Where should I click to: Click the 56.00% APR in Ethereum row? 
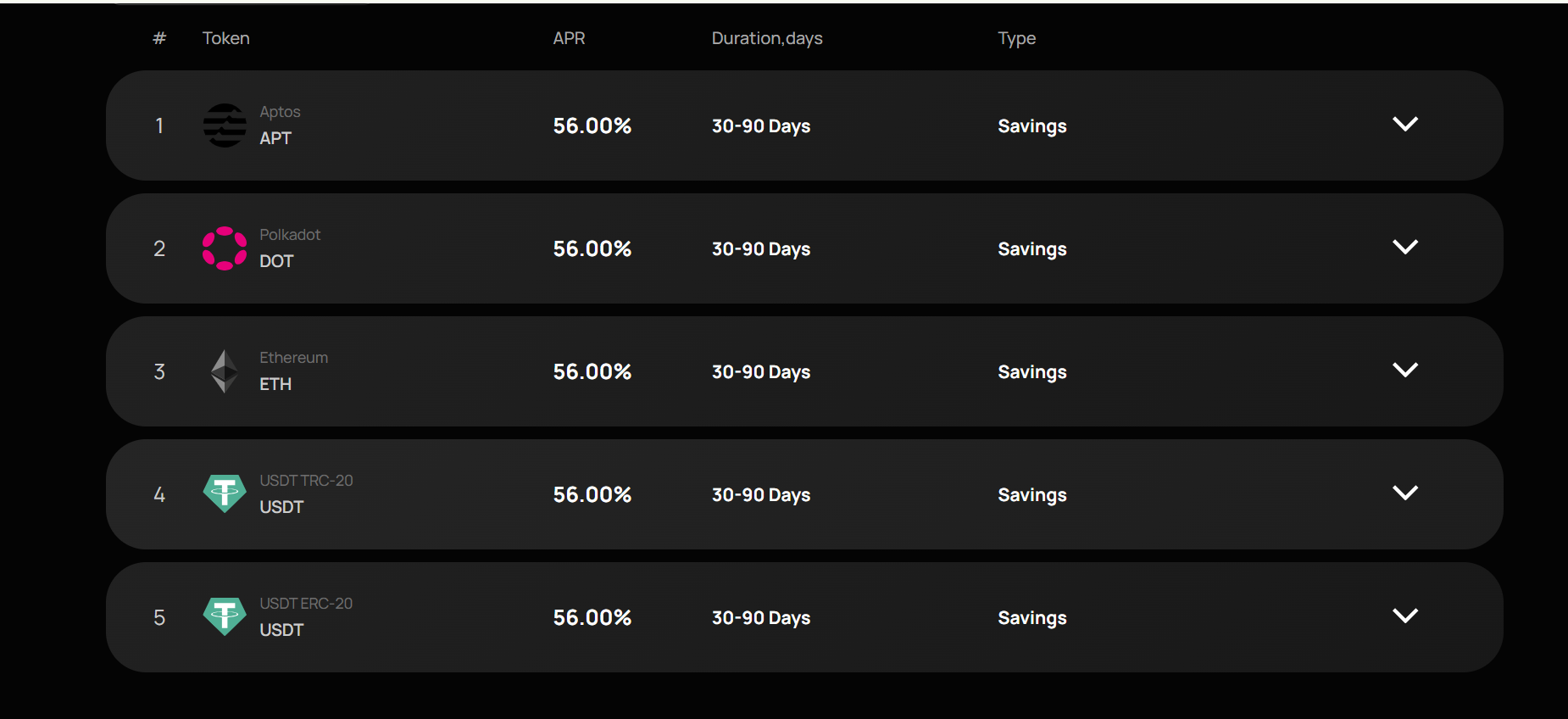pyautogui.click(x=592, y=371)
